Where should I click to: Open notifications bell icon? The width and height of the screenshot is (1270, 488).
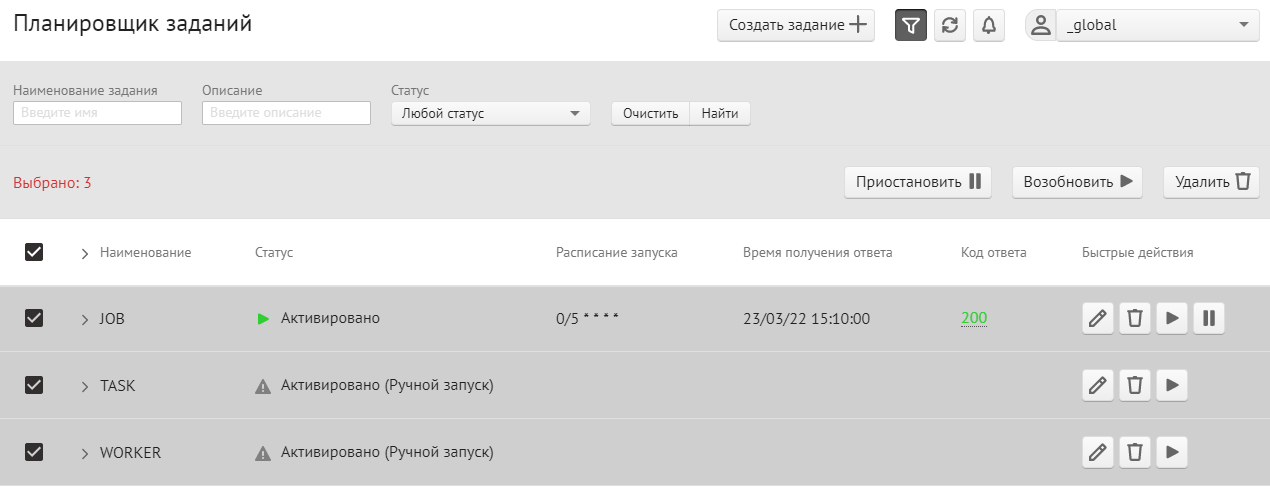click(x=988, y=26)
